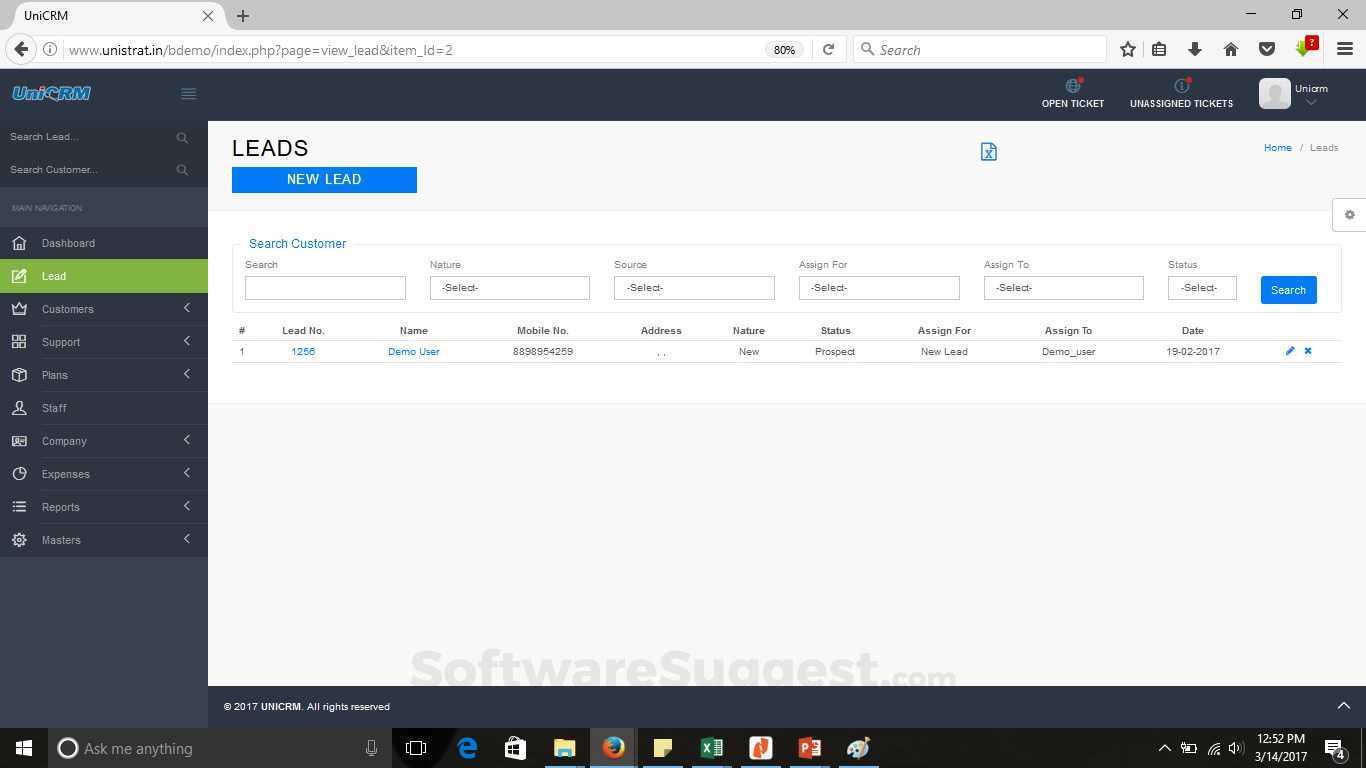Open the Dashboard from the sidebar
The image size is (1366, 768).
click(67, 243)
